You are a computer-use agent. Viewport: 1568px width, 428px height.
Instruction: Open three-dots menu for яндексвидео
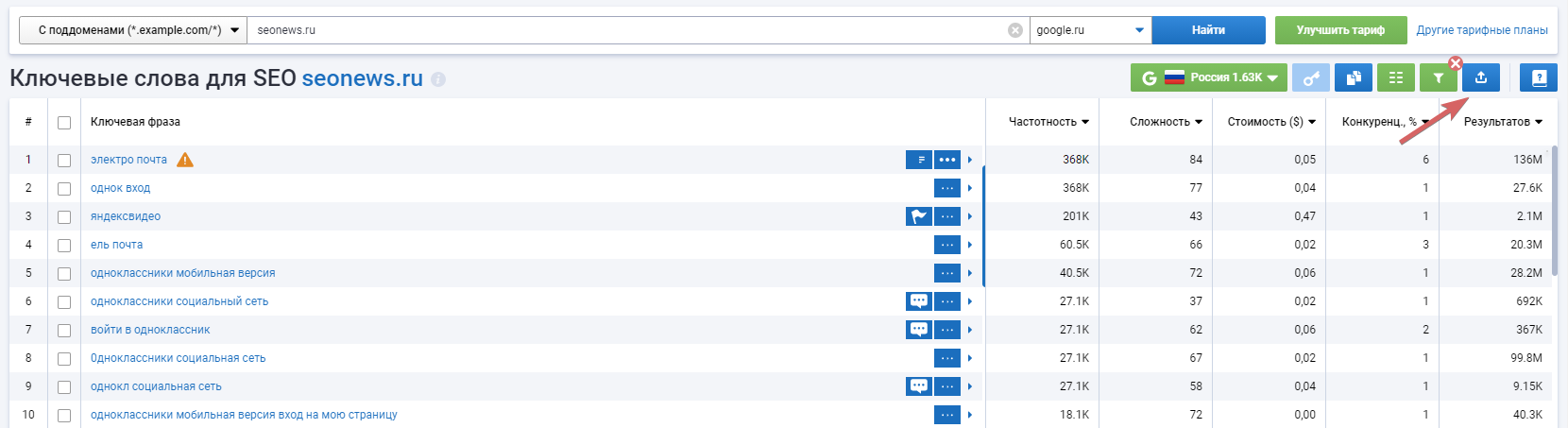point(947,216)
